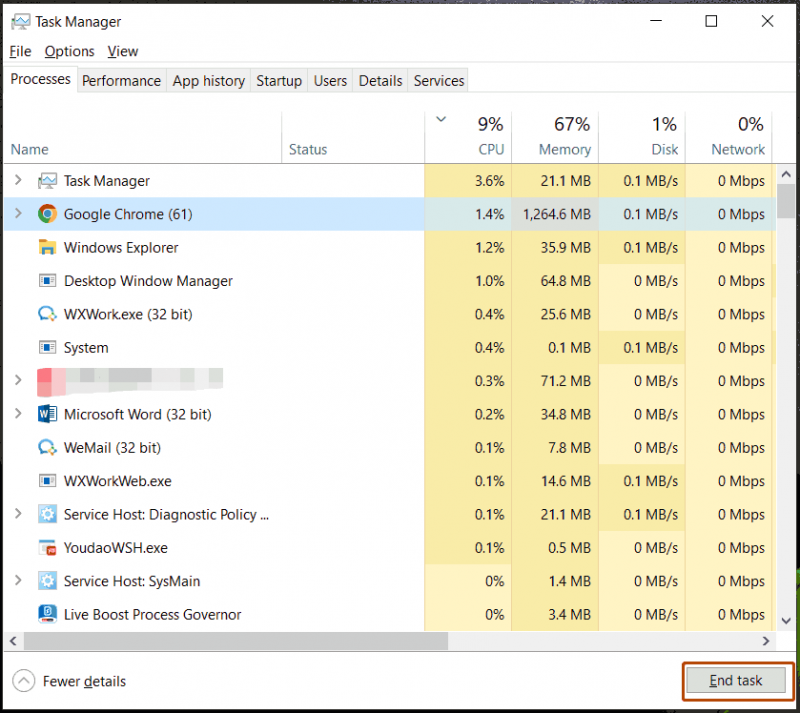Maximize the Task Manager window
The height and width of the screenshot is (713, 800).
tap(711, 21)
